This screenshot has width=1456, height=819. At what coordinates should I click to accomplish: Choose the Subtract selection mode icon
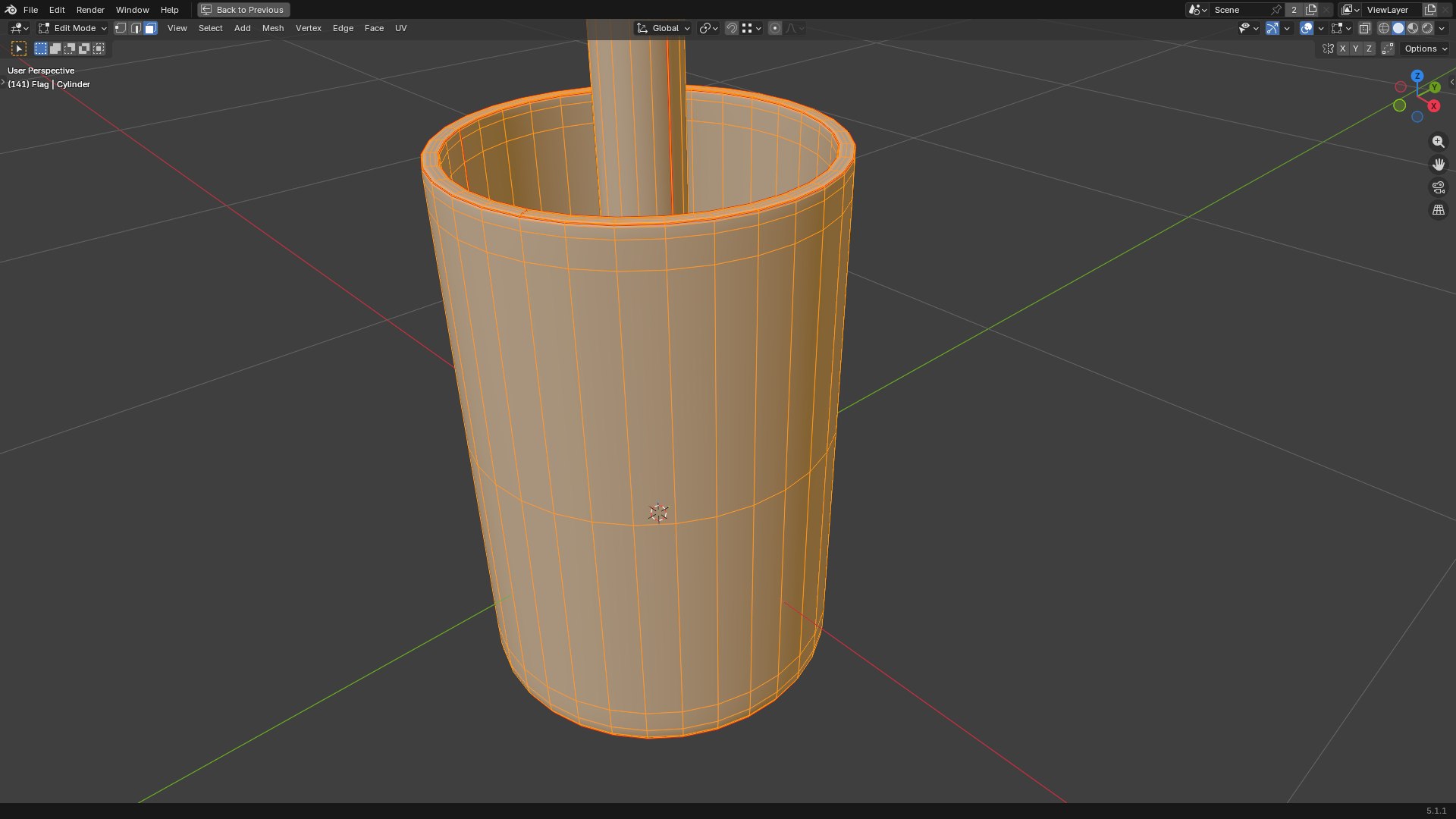pos(70,49)
